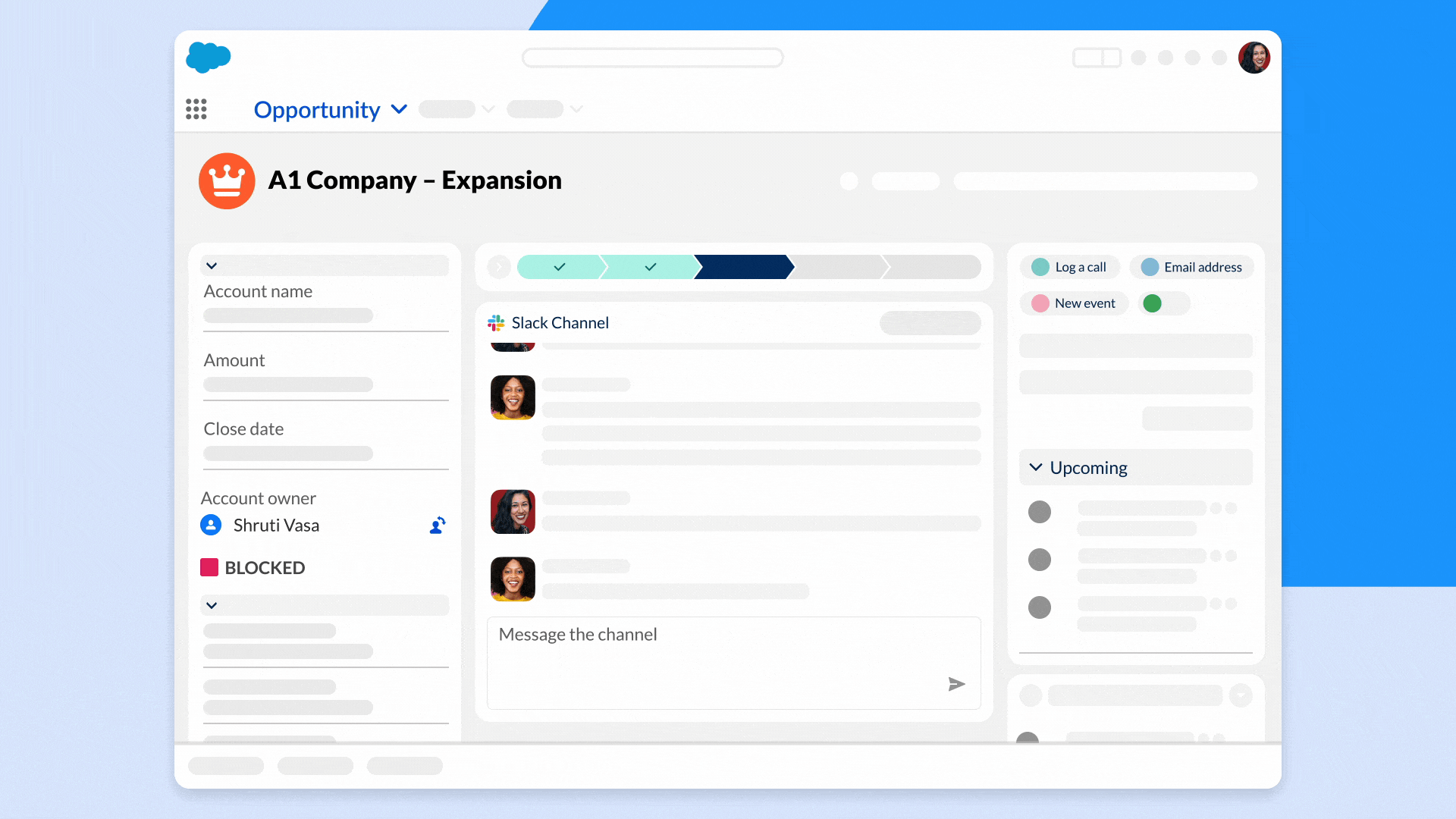Collapse the section below BLOCKED
Image resolution: width=1456 pixels, height=819 pixels.
(x=212, y=605)
